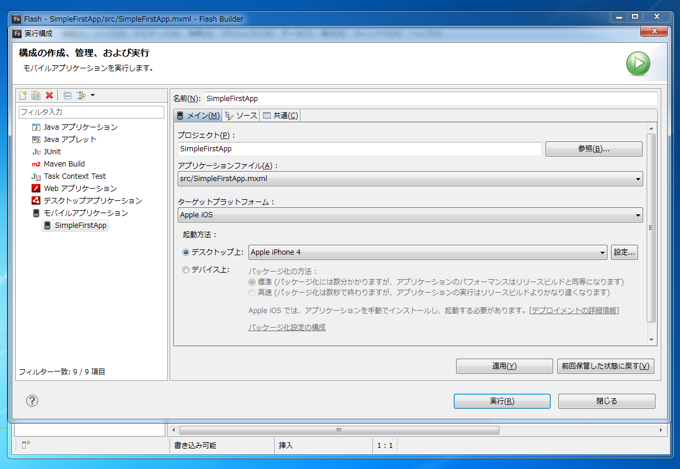Click the help question mark icon
680x469 pixels.
[32, 400]
